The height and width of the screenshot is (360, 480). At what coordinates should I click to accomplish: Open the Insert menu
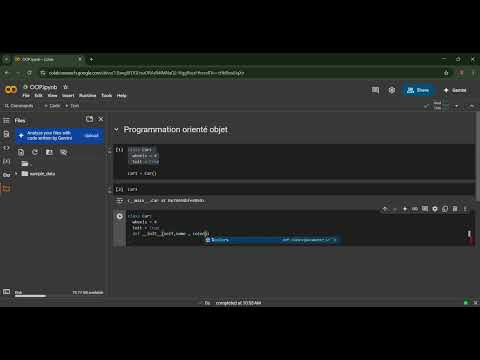pyautogui.click(x=68, y=96)
